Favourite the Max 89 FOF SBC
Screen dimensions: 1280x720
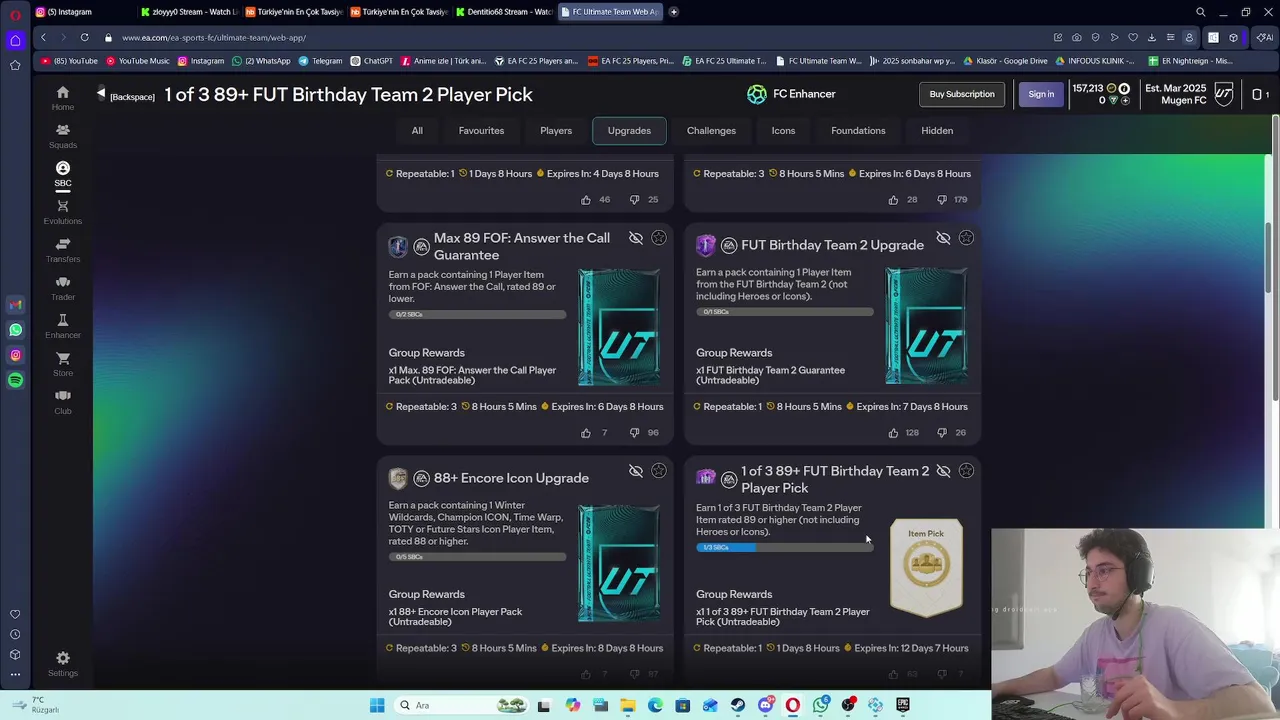(659, 238)
